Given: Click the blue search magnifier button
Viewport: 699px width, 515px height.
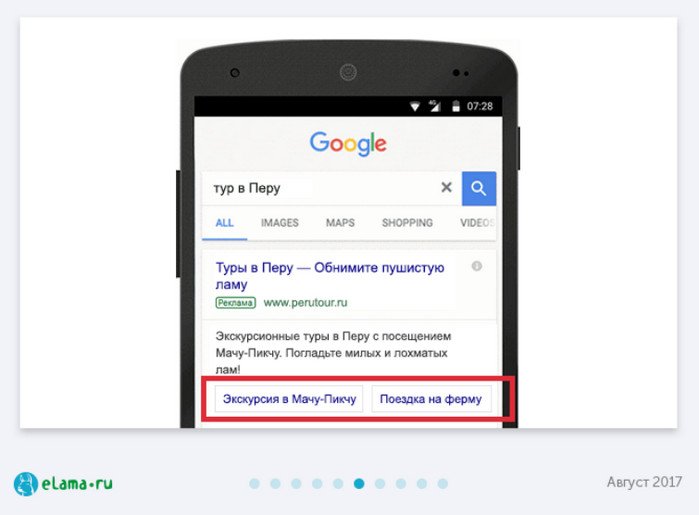Looking at the screenshot, I should (479, 189).
